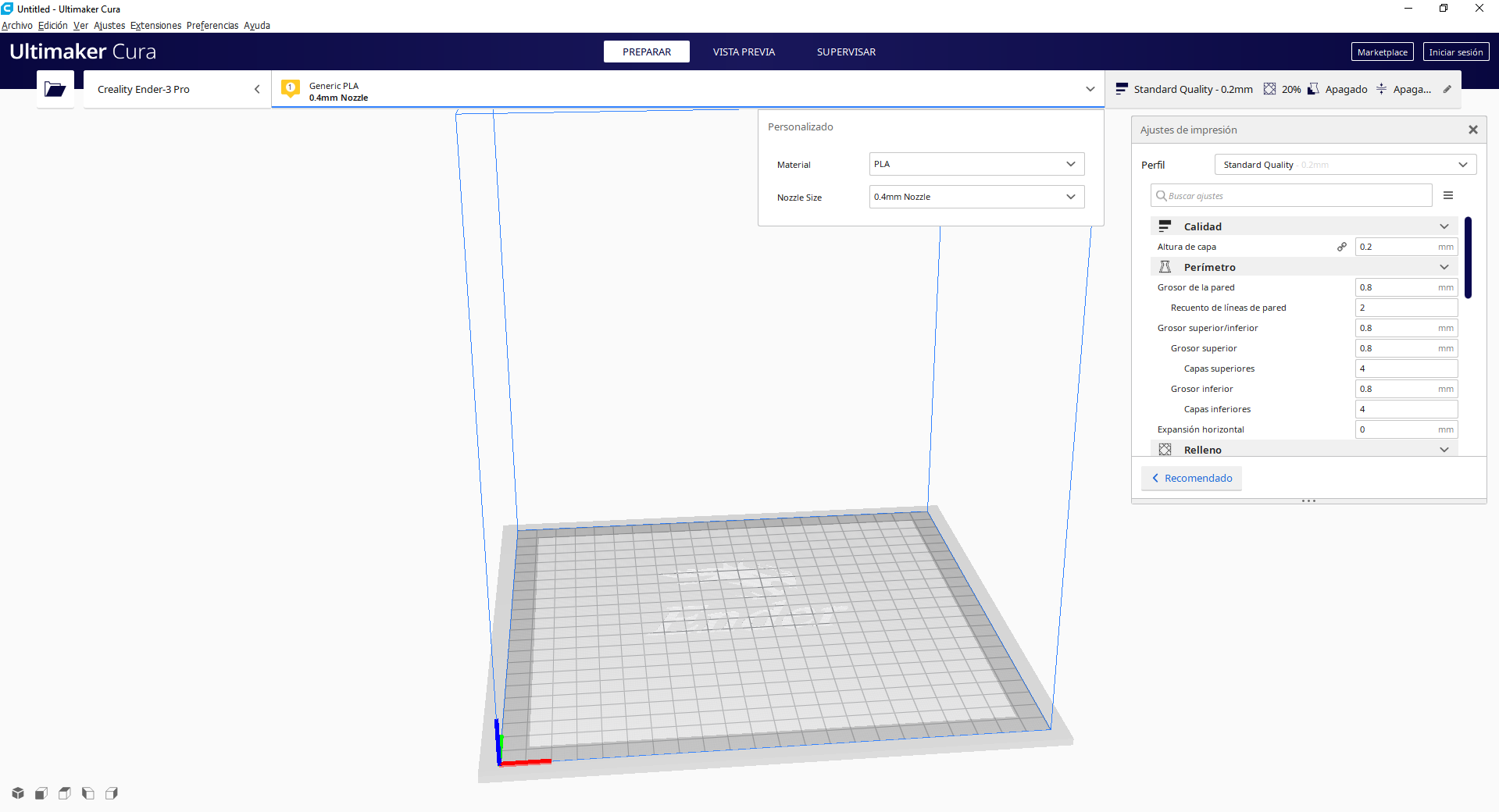Open file folder icon
Image resolution: width=1499 pixels, height=812 pixels.
(x=55, y=89)
